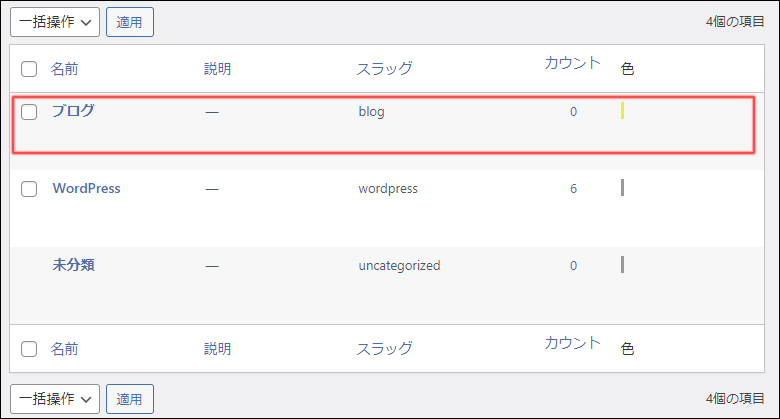Toggle the select-all checkbox in the table header
Image resolution: width=780 pixels, height=419 pixels.
tap(29, 69)
